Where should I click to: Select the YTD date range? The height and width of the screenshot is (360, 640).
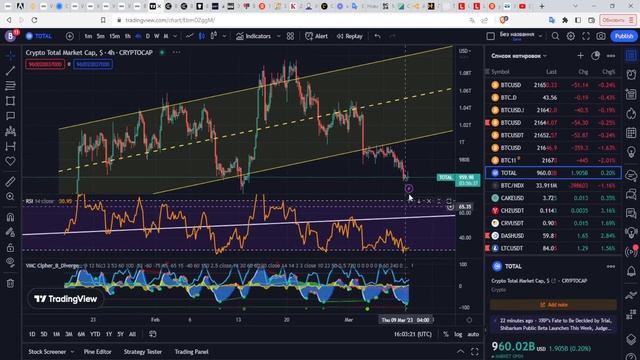point(95,334)
